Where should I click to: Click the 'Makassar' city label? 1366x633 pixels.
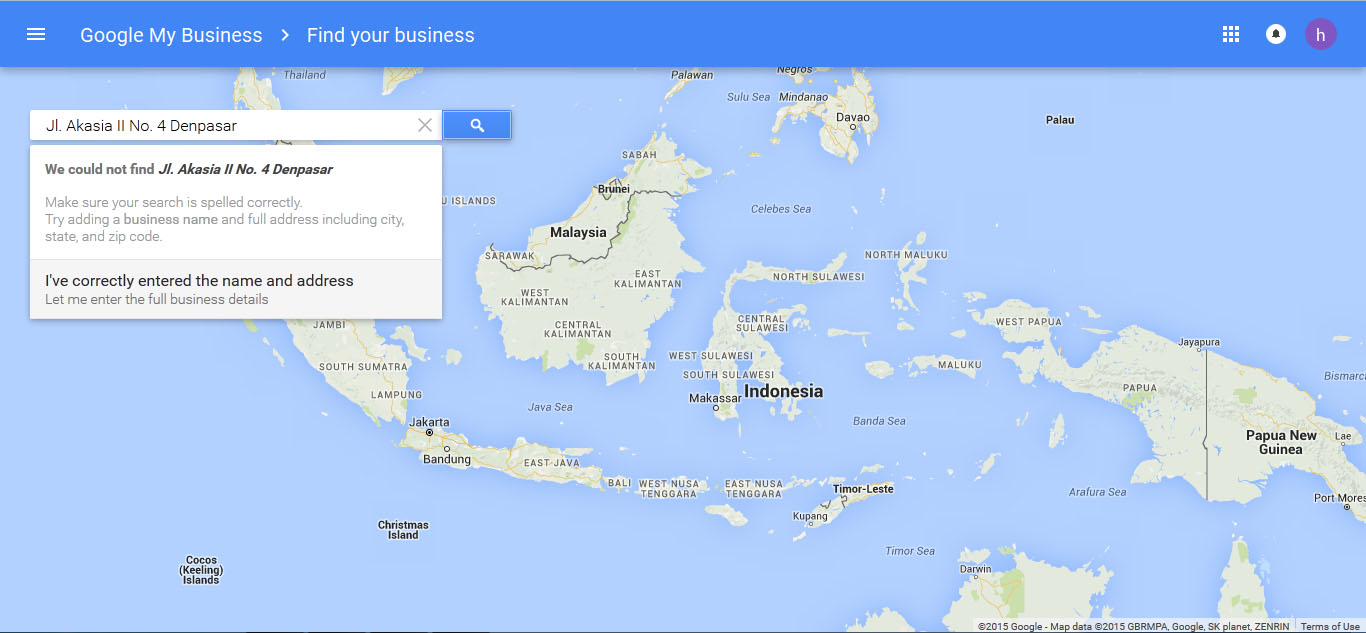(x=715, y=398)
